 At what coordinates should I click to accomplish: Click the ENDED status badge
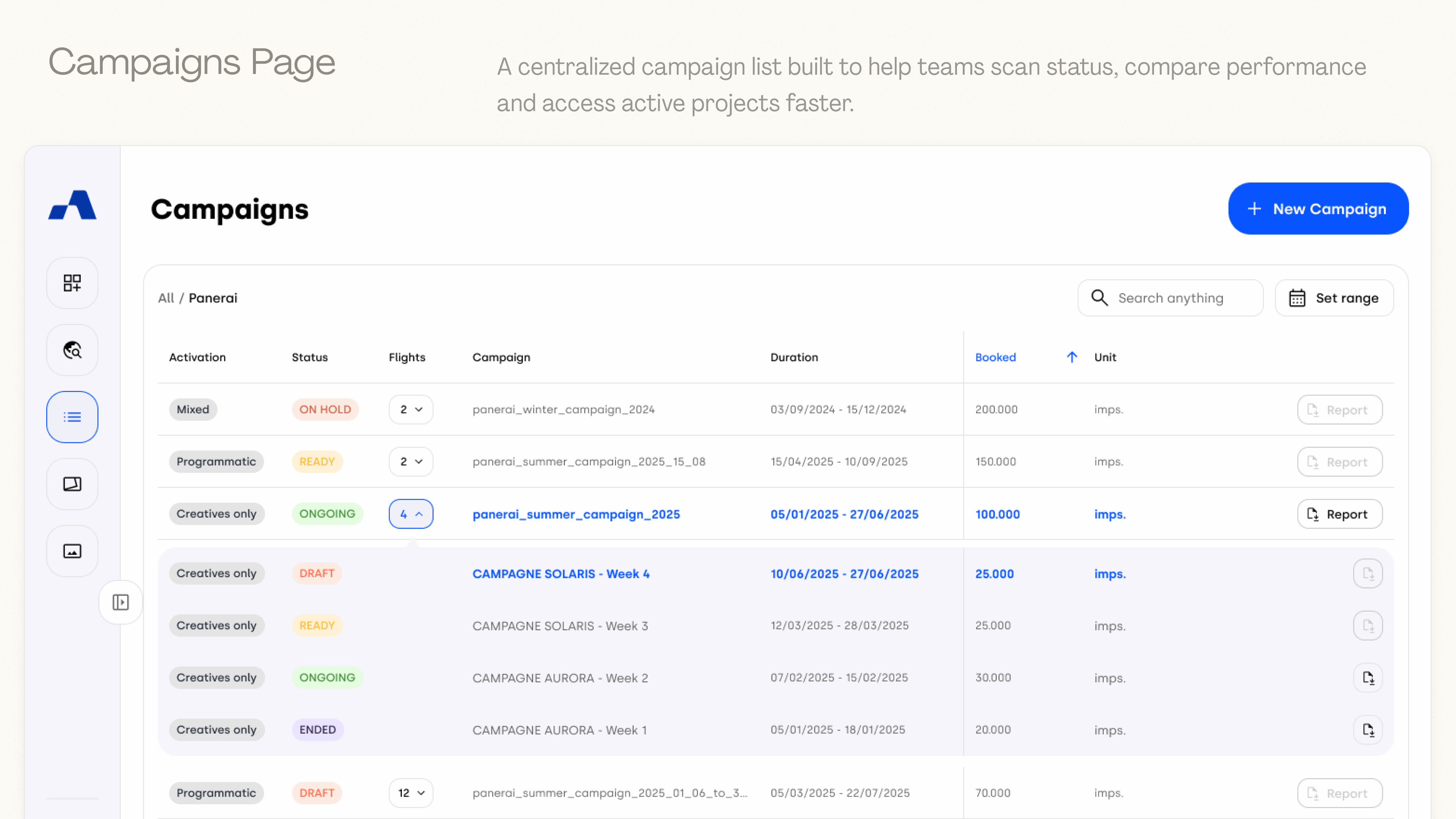coord(318,730)
